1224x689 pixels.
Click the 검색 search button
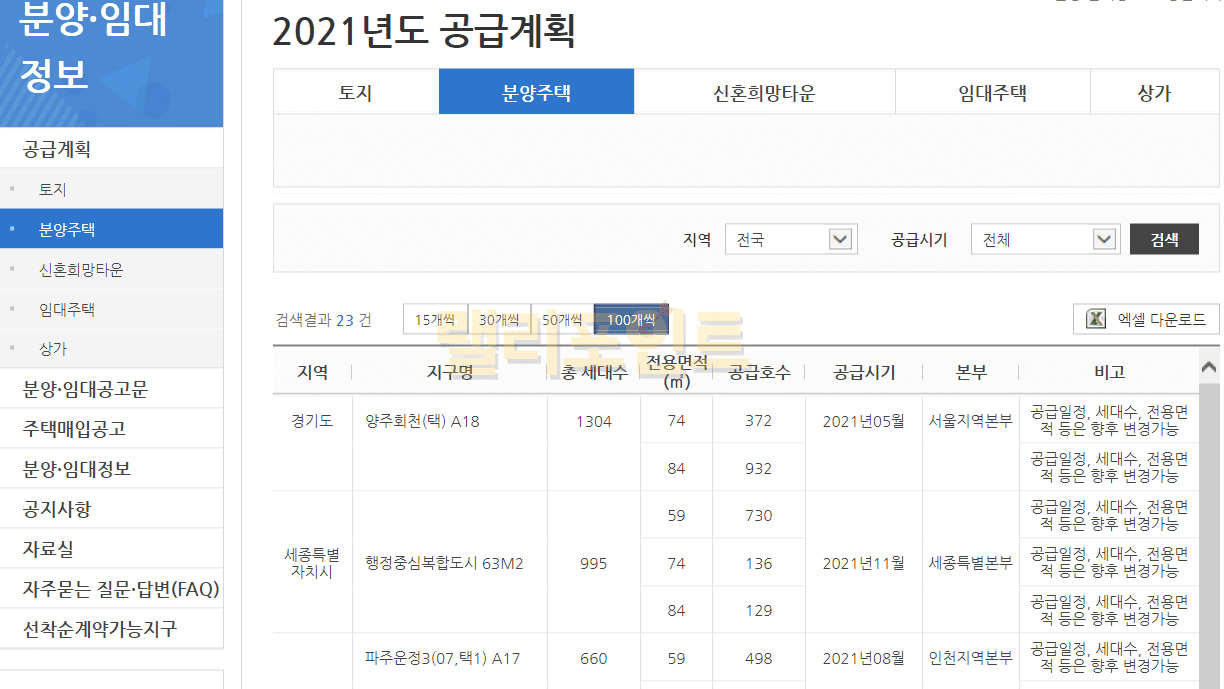(x=1164, y=240)
